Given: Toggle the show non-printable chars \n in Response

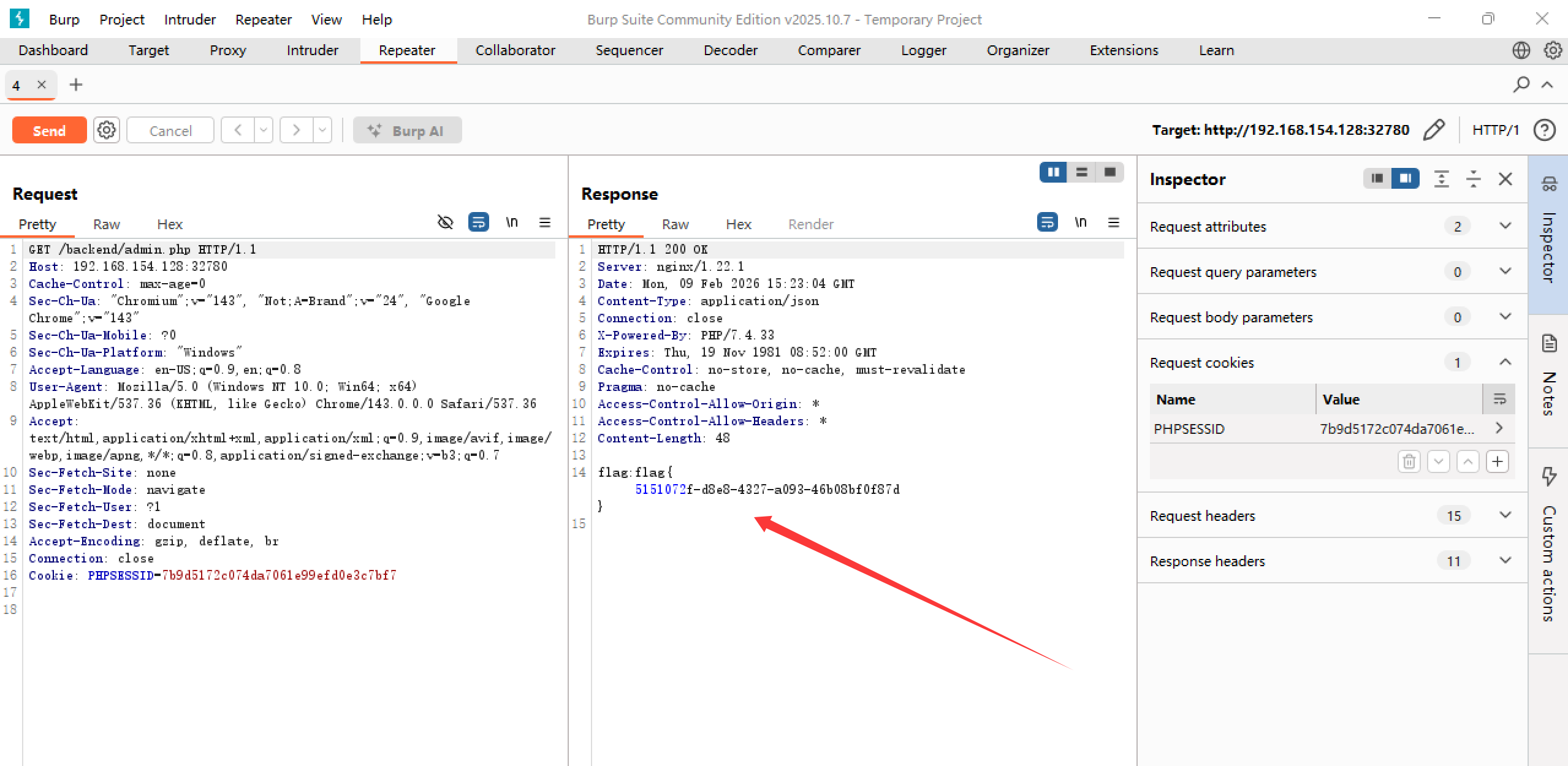Looking at the screenshot, I should point(1080,222).
